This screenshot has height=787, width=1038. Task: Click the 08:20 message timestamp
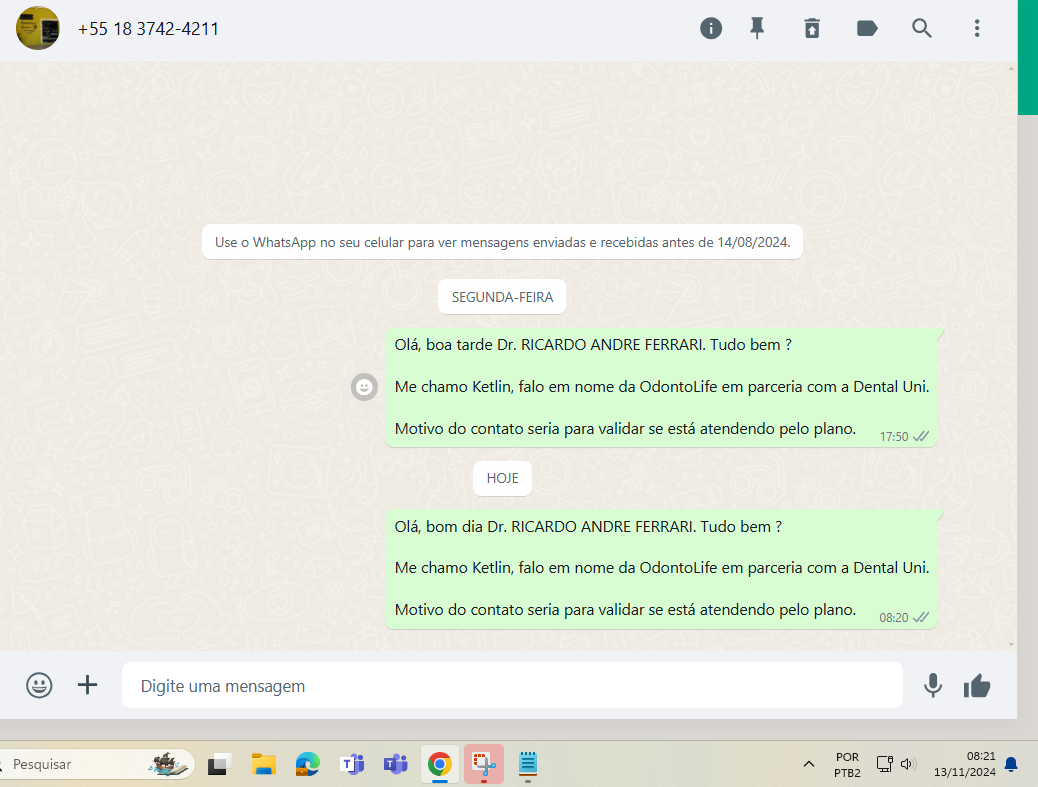pyautogui.click(x=894, y=618)
